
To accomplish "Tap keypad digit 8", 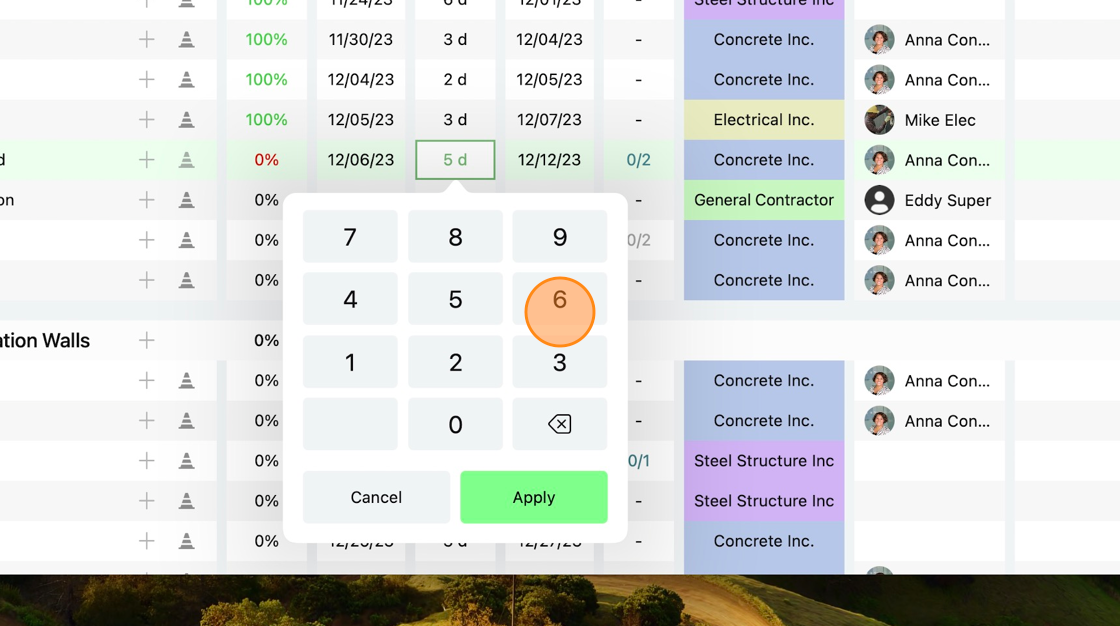I will (x=455, y=237).
